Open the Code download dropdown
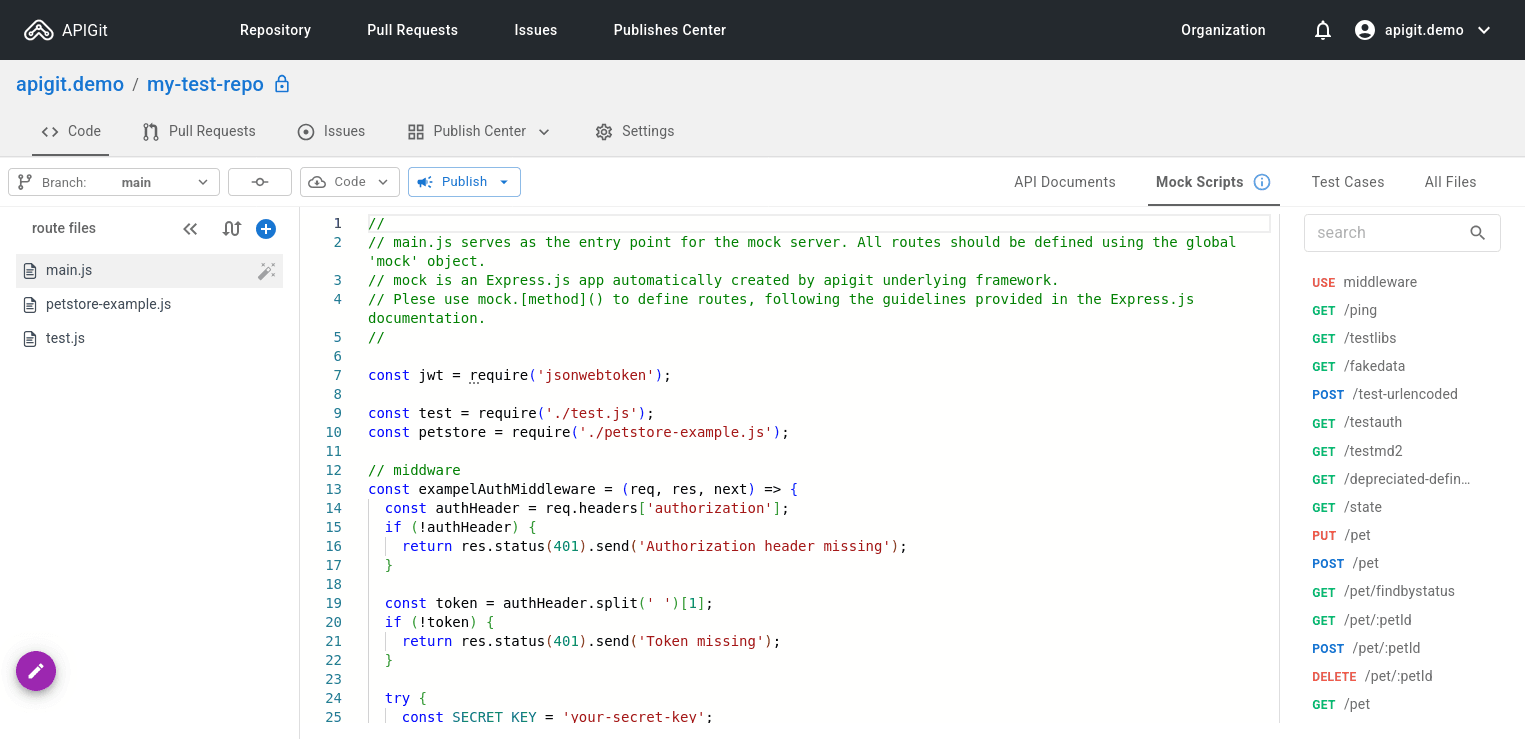 [x=350, y=182]
